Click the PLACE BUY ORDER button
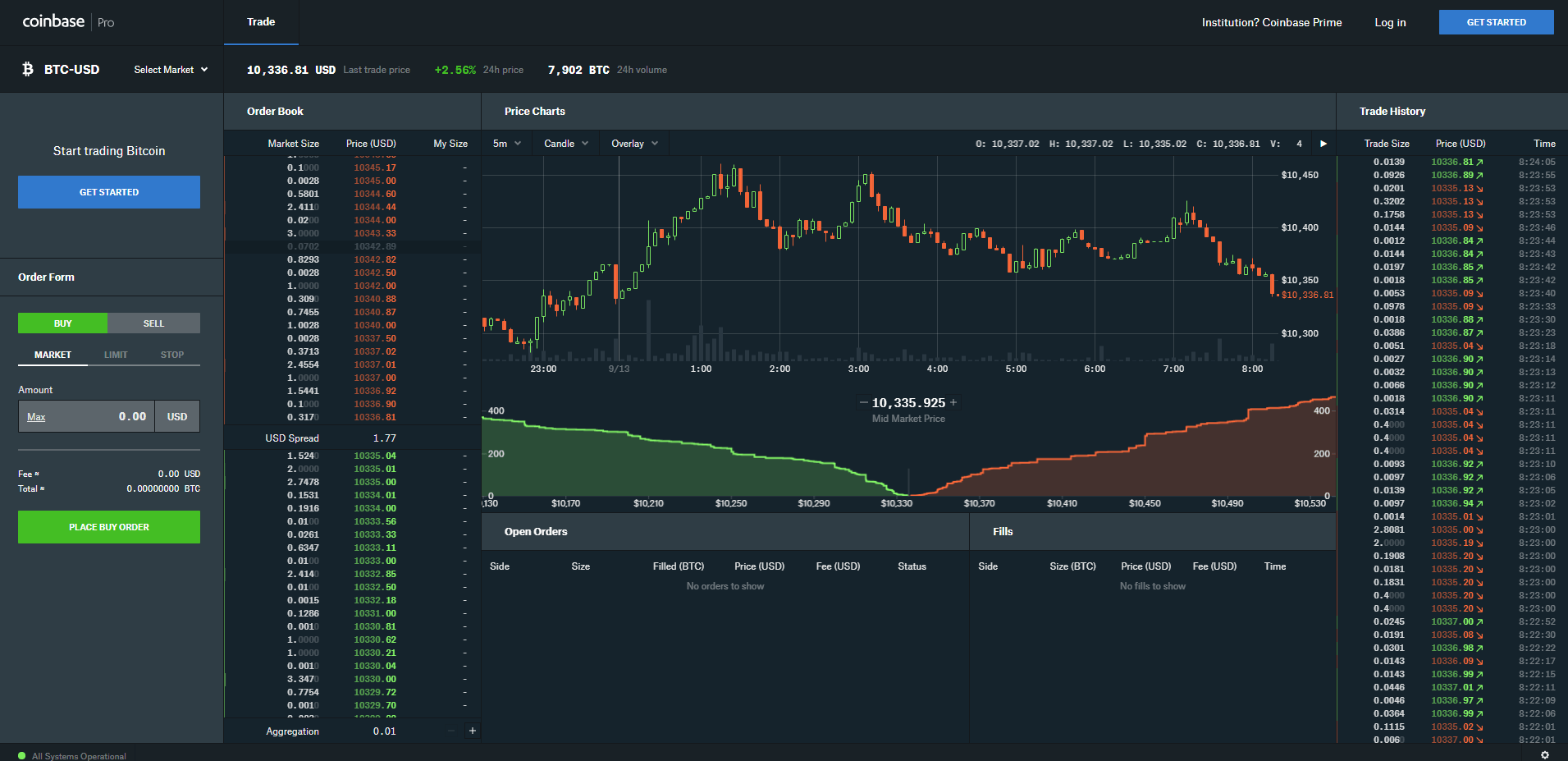Image resolution: width=1568 pixels, height=761 pixels. (x=109, y=527)
